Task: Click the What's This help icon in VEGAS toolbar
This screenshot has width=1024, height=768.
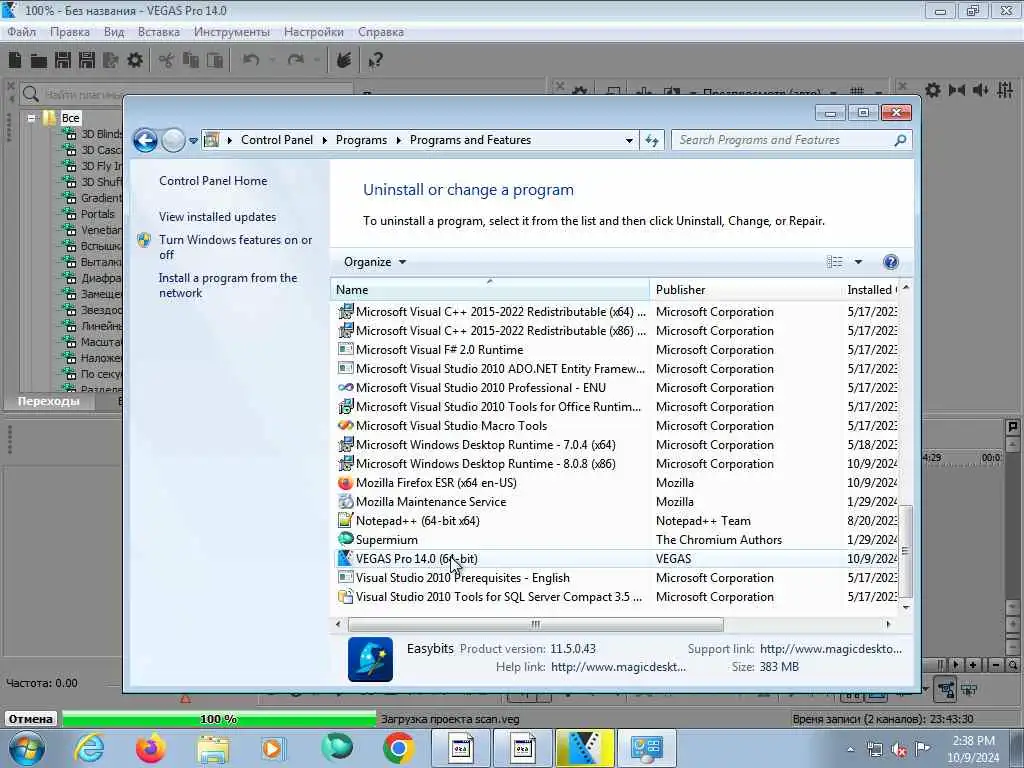Action: tap(375, 61)
